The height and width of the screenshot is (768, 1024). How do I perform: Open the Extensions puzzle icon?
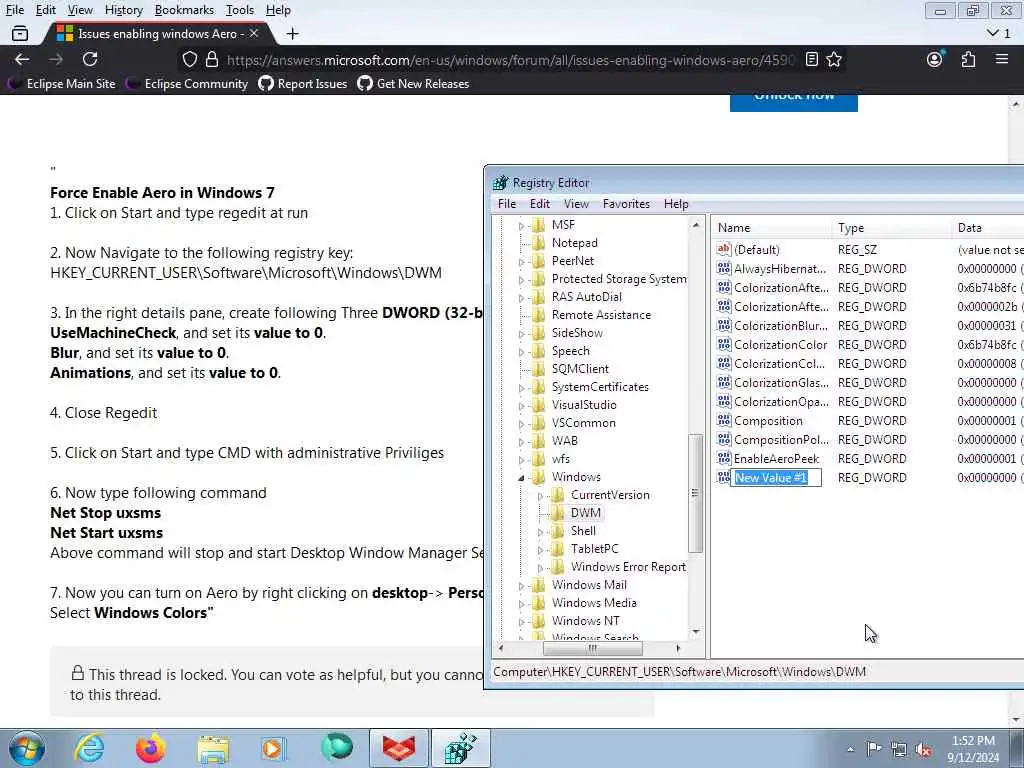(x=968, y=59)
